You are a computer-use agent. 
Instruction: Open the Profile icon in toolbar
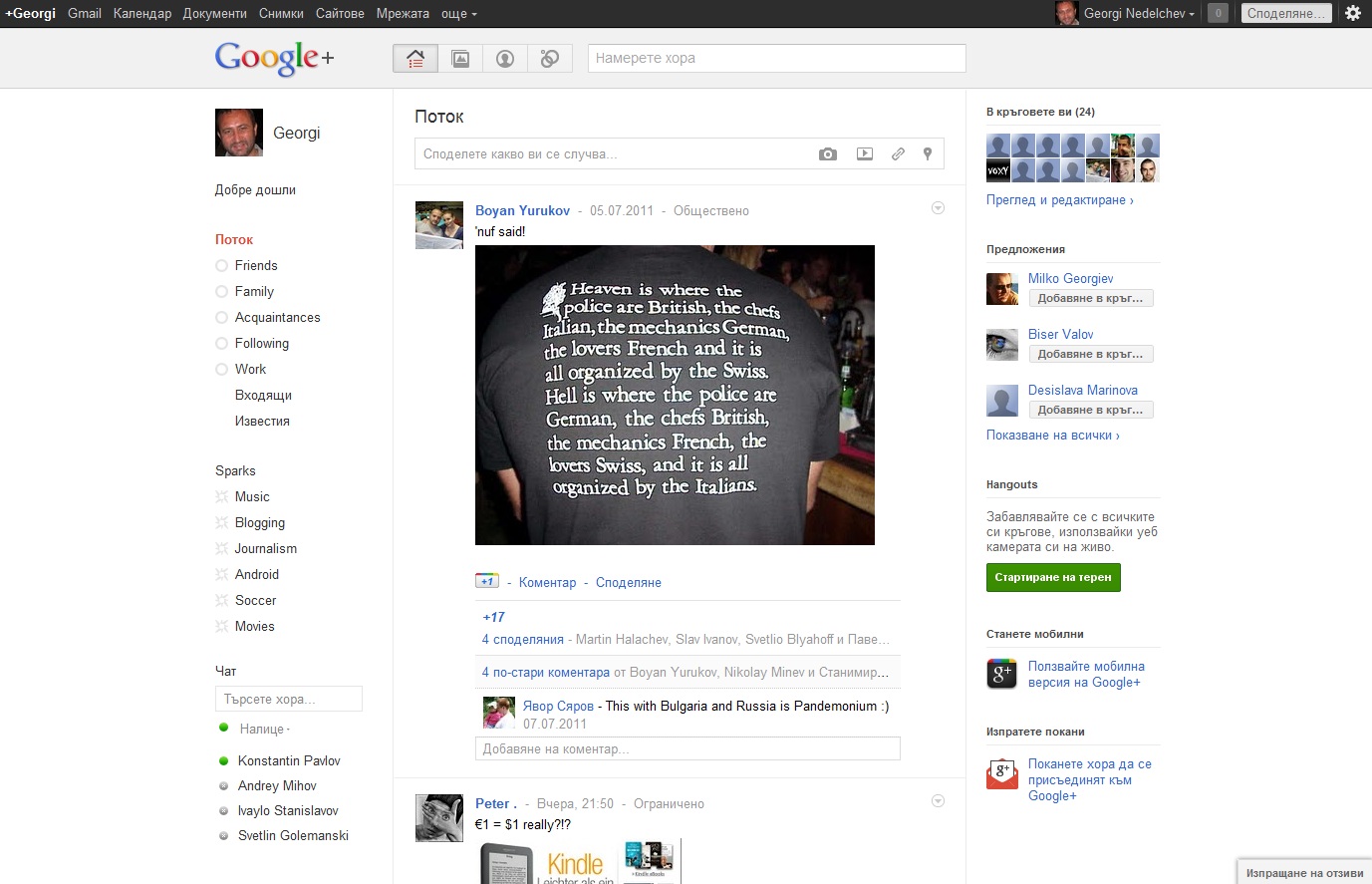pyautogui.click(x=505, y=59)
